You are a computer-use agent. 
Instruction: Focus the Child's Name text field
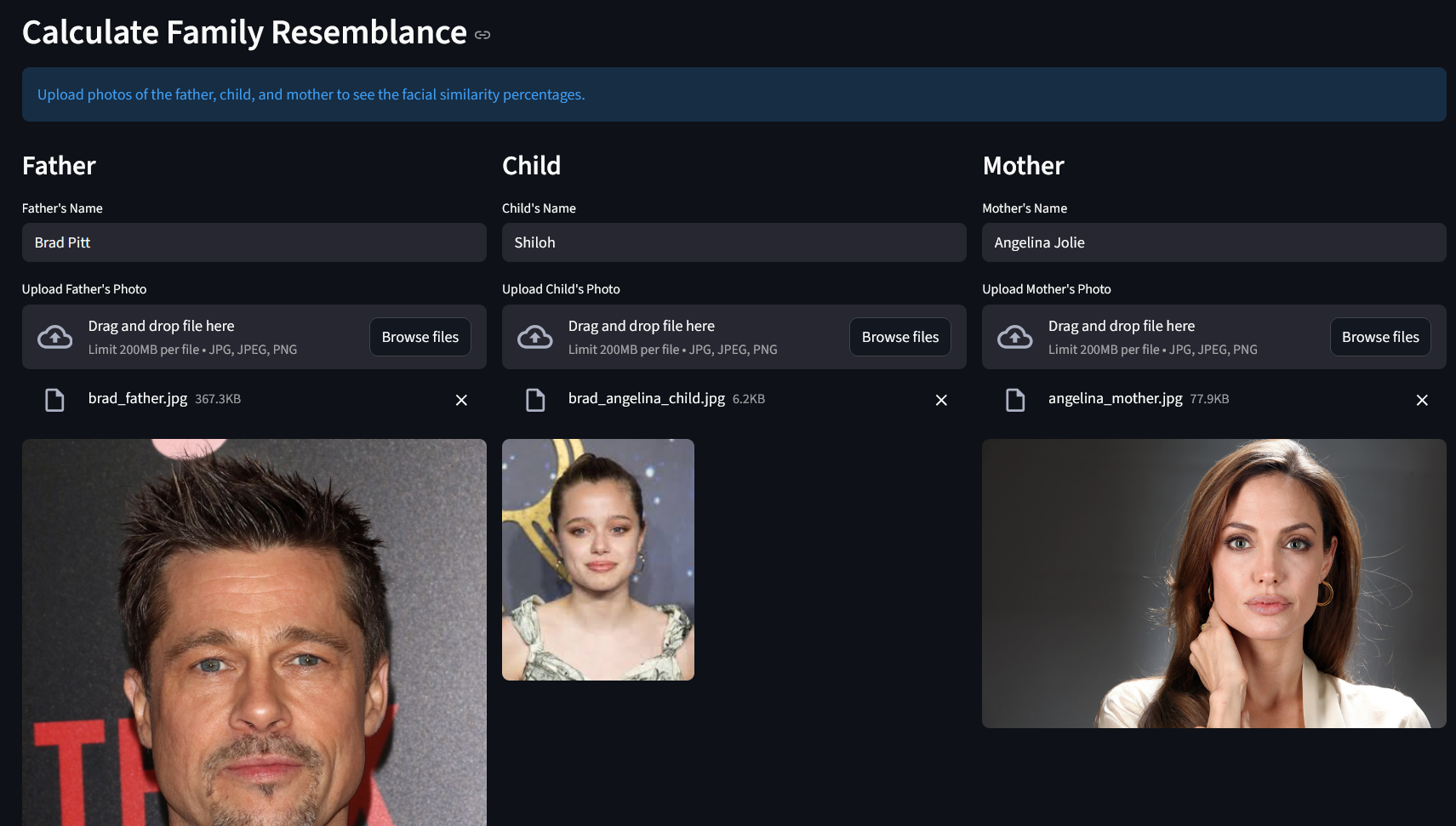coord(734,242)
